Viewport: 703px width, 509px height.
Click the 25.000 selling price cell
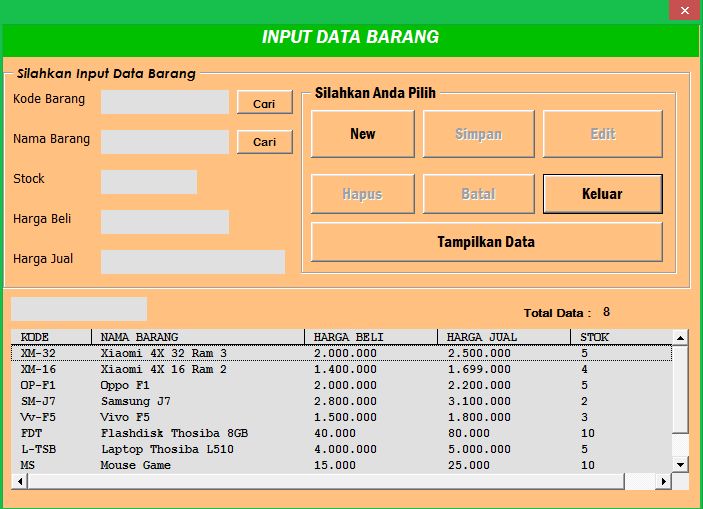[x=469, y=465]
